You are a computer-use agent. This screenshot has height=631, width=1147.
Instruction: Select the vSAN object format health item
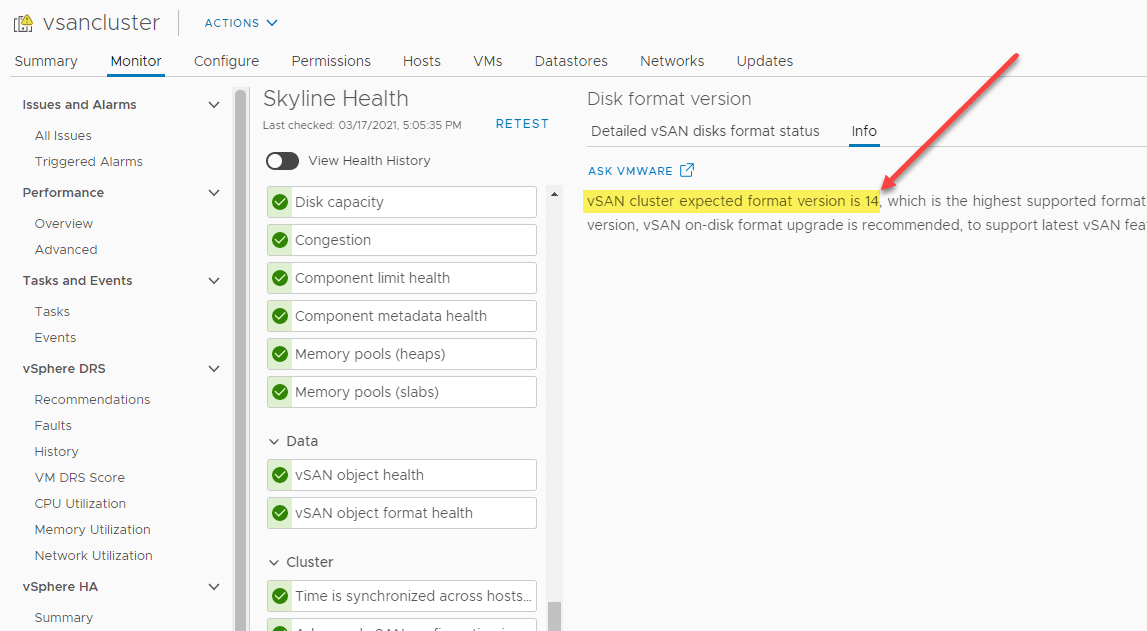tap(384, 513)
